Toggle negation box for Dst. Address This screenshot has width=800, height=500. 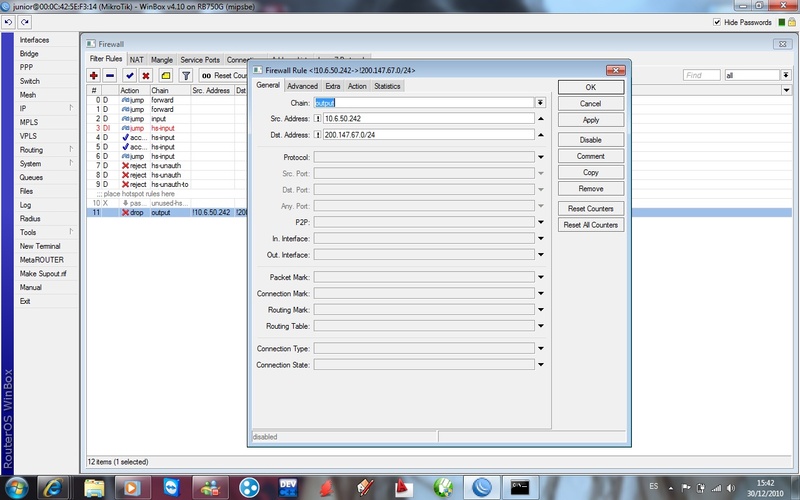(x=317, y=135)
